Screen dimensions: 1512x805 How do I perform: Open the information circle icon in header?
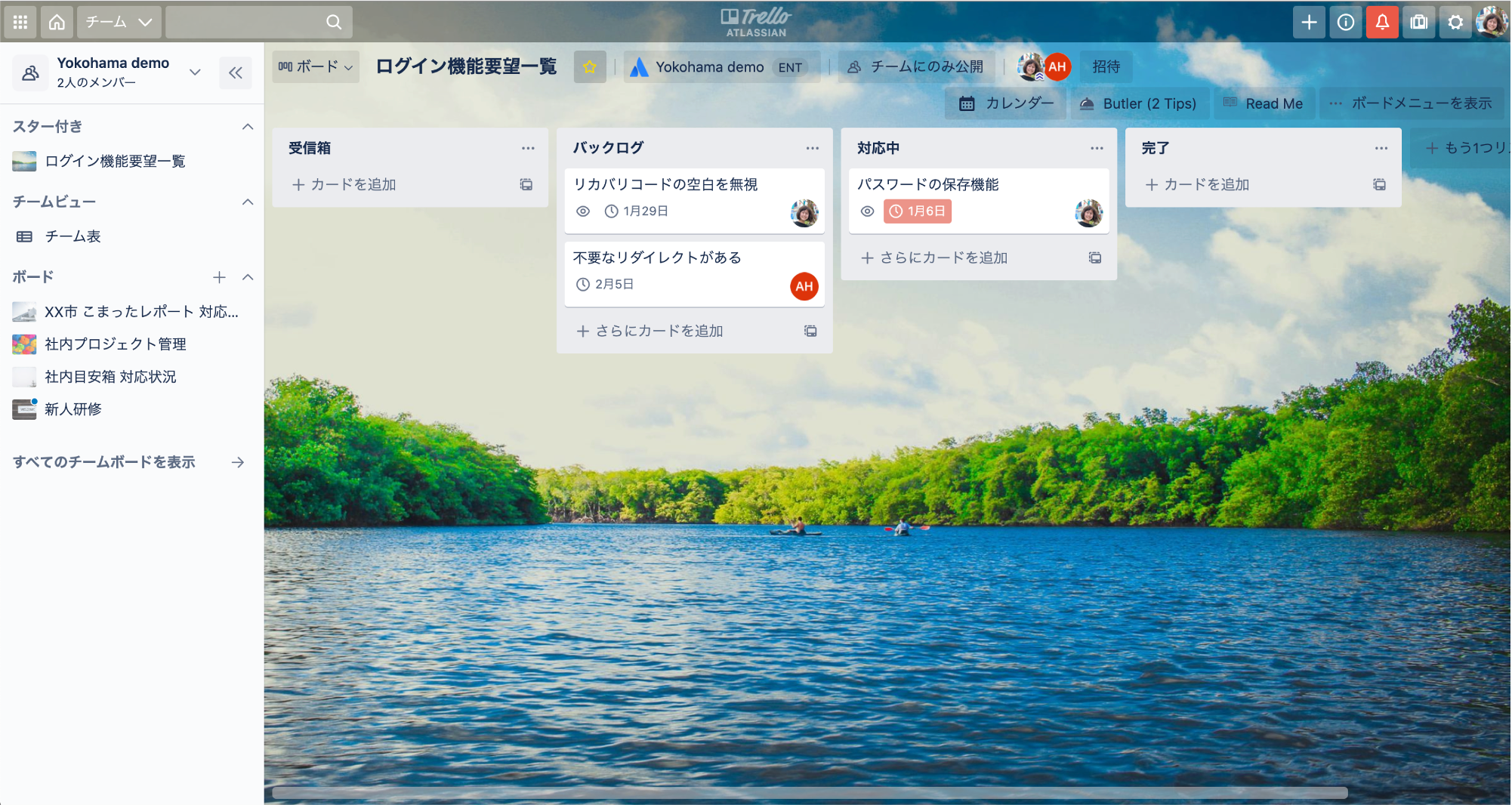pyautogui.click(x=1345, y=22)
